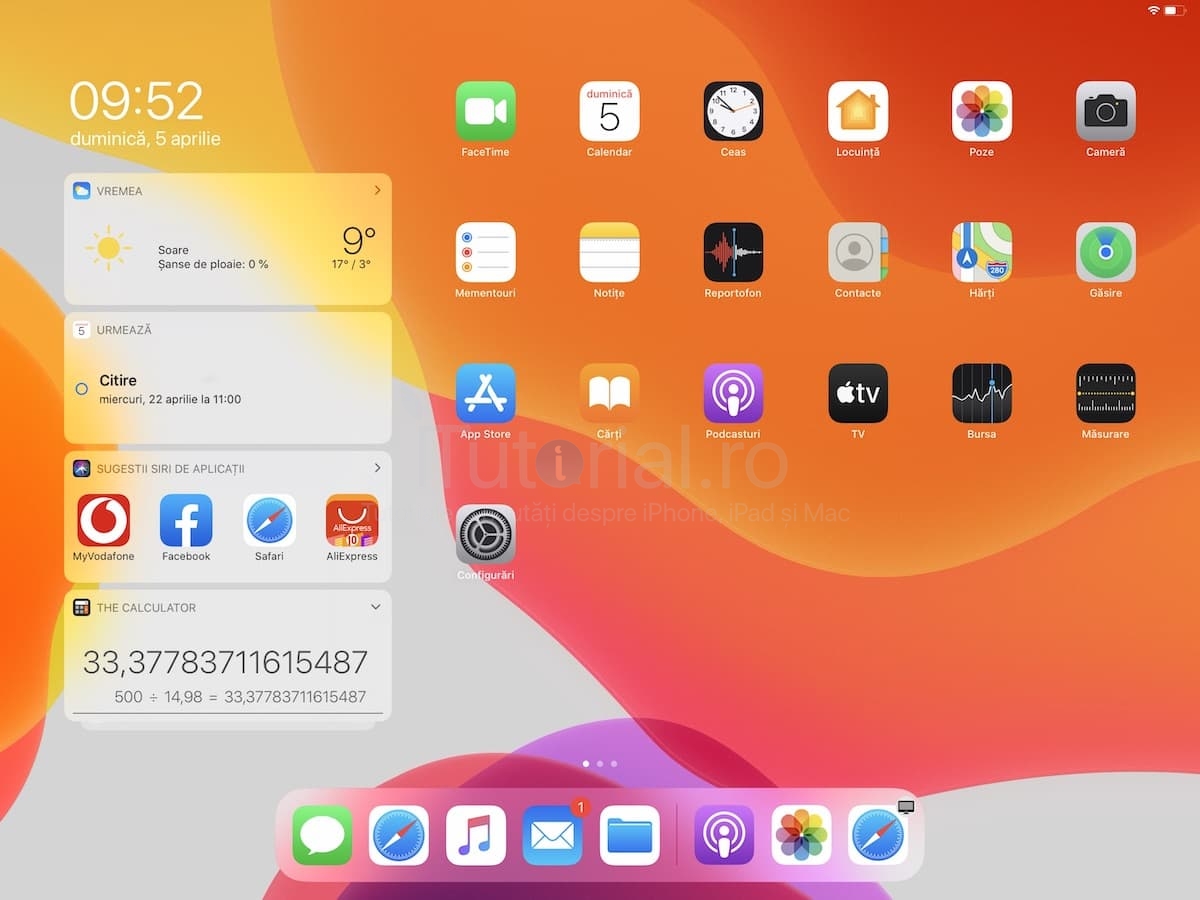This screenshot has height=900, width=1200.
Task: Tap the 09:52 clock display
Action: pos(137,101)
